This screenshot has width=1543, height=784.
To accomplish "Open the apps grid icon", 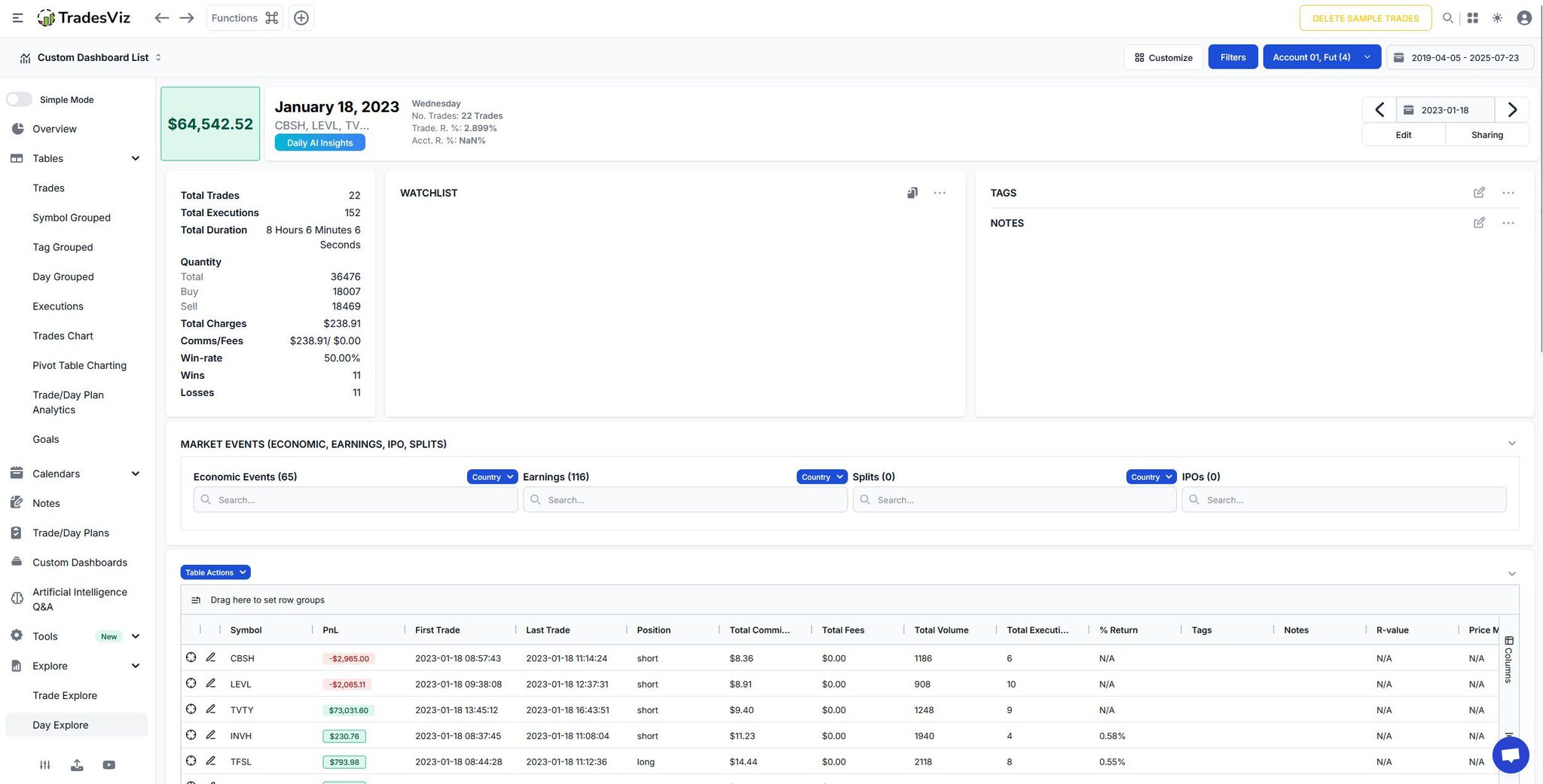I will click(x=1472, y=18).
